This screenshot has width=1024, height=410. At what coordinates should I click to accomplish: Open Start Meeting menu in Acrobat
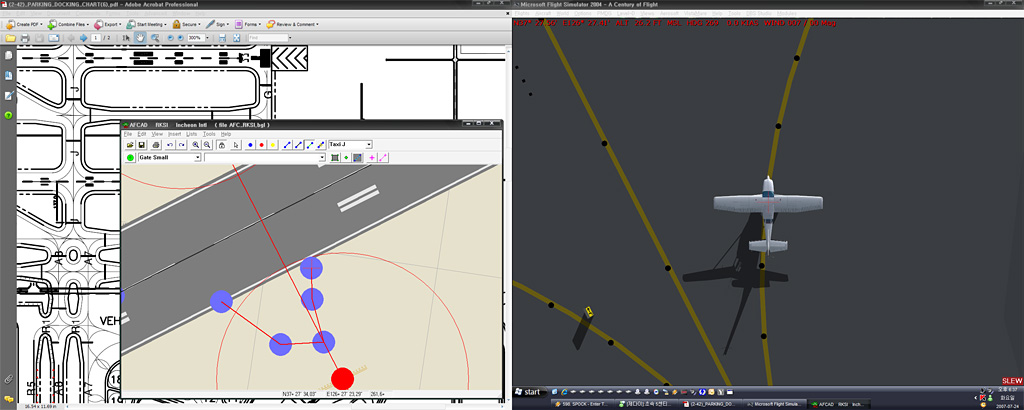pyautogui.click(x=146, y=24)
